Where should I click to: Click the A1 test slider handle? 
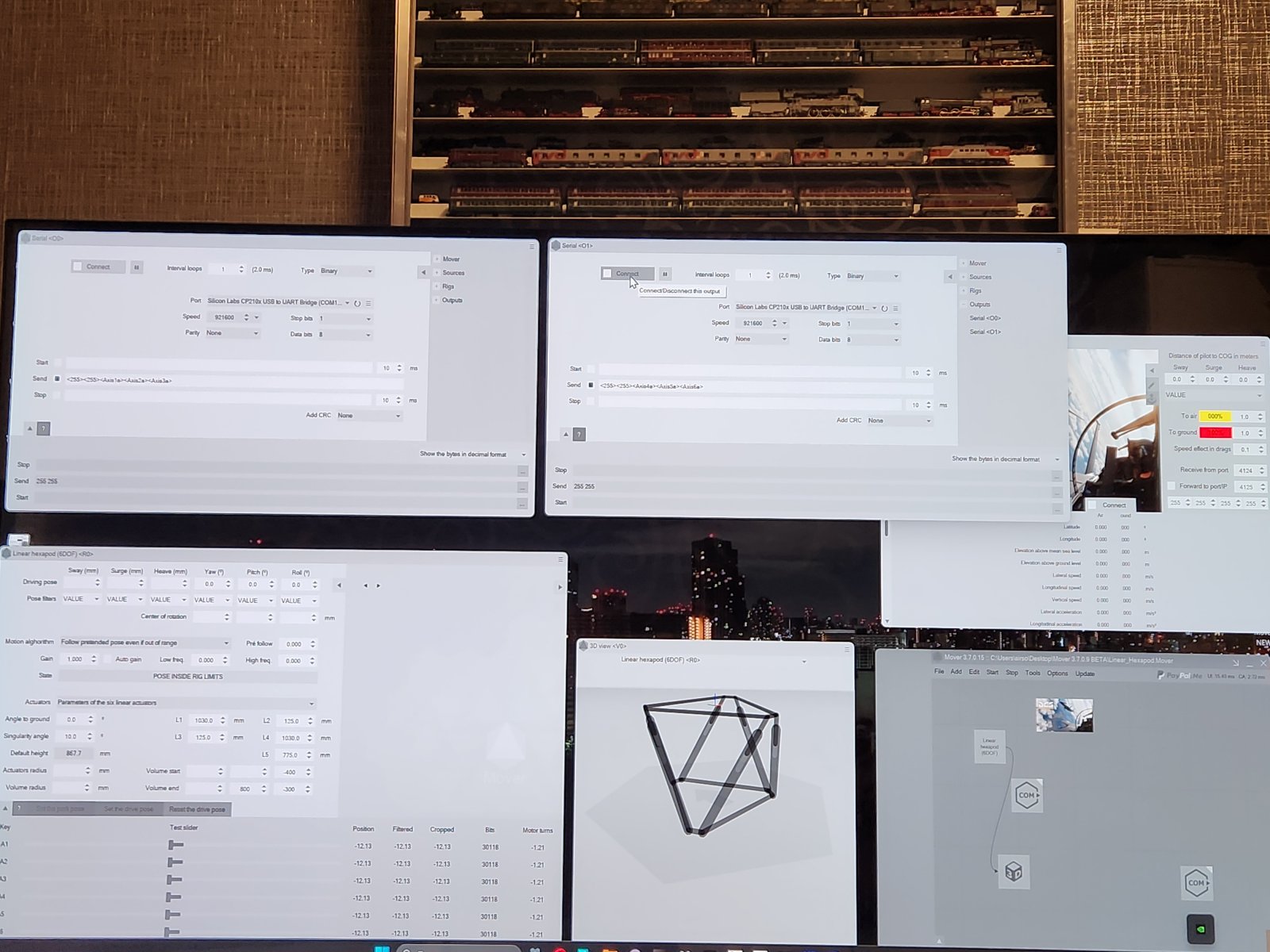point(175,846)
